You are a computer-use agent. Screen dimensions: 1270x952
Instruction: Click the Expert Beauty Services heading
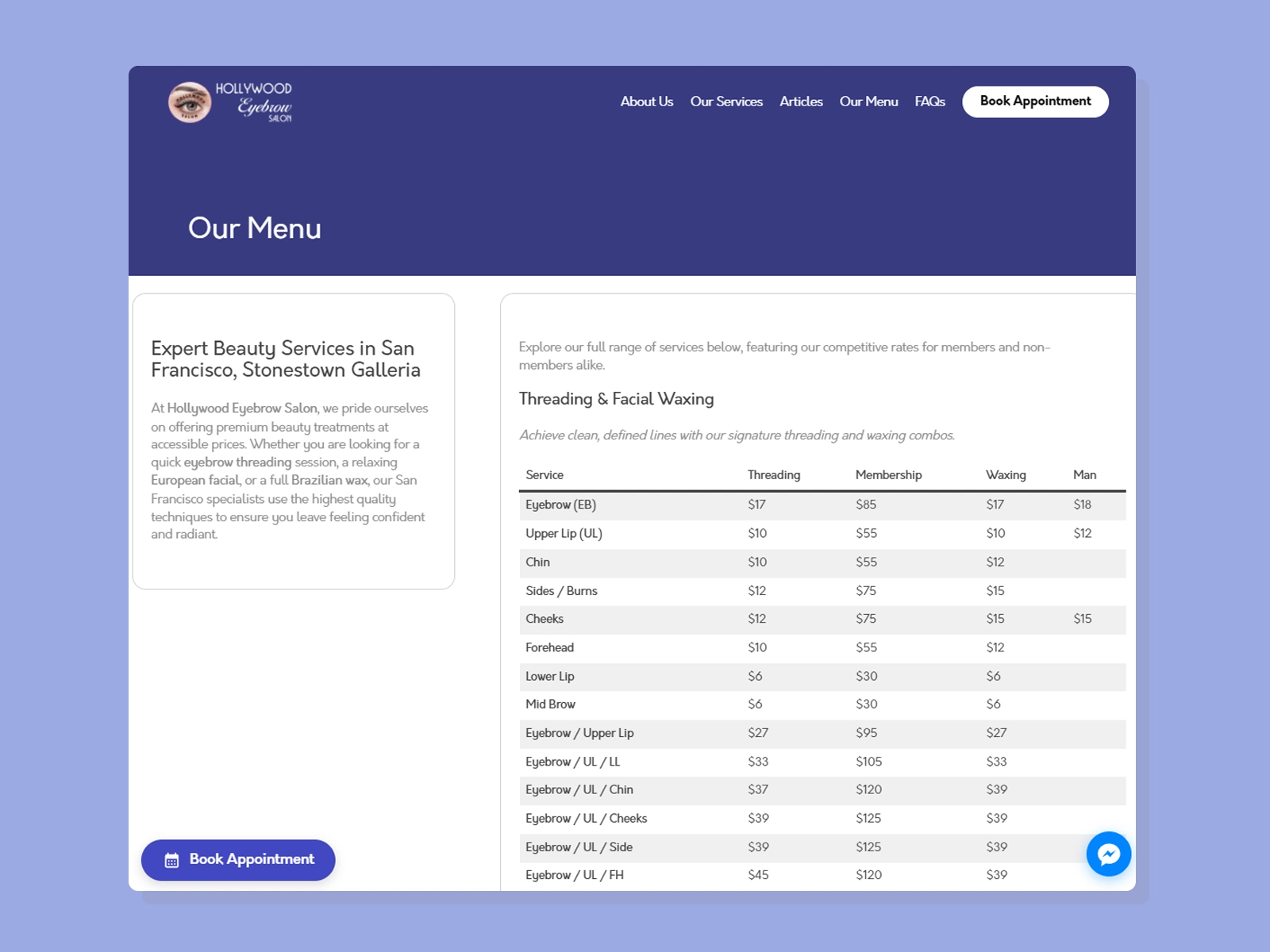coord(286,359)
